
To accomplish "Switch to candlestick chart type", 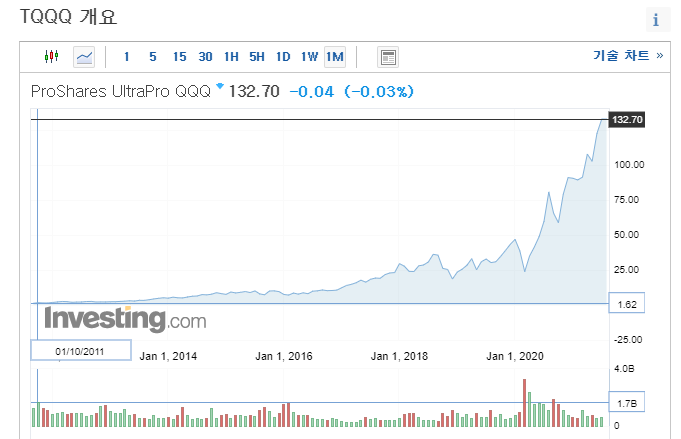I will pos(51,56).
